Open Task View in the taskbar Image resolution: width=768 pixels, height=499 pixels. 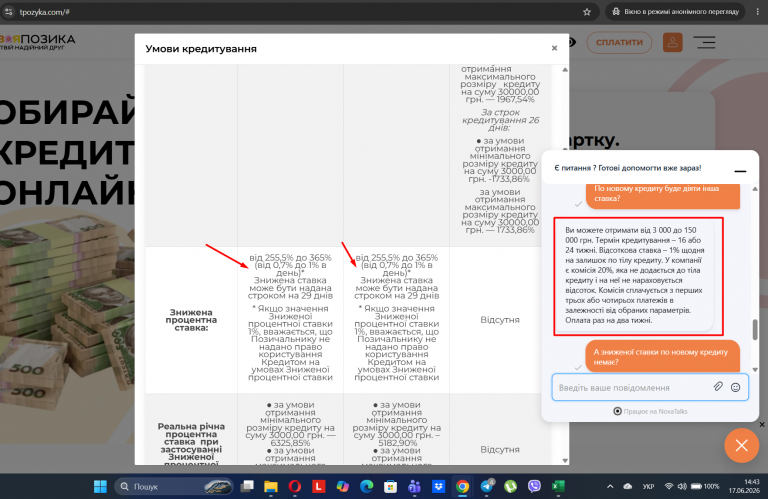(x=247, y=486)
